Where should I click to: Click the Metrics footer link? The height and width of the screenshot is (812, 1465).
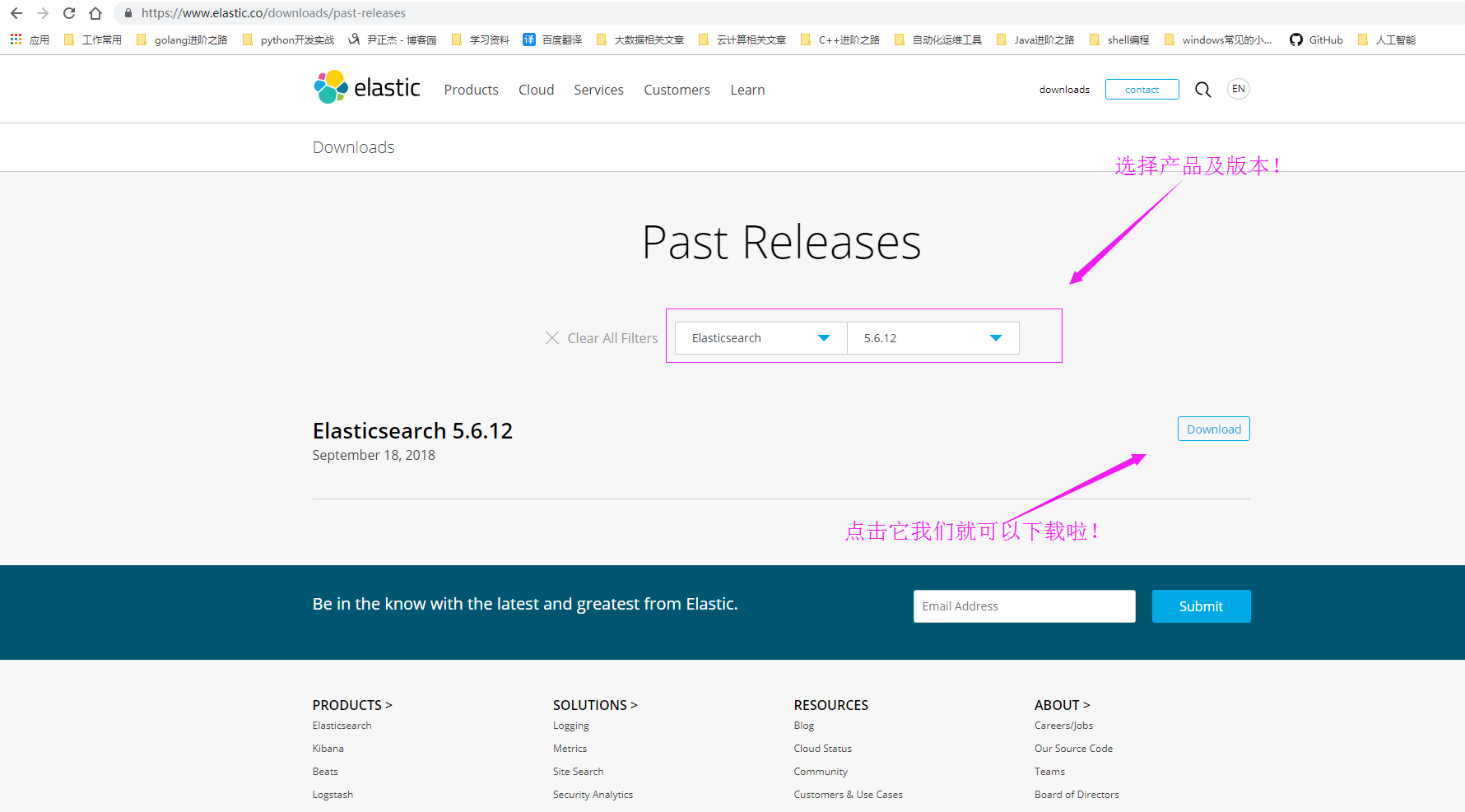coord(570,749)
